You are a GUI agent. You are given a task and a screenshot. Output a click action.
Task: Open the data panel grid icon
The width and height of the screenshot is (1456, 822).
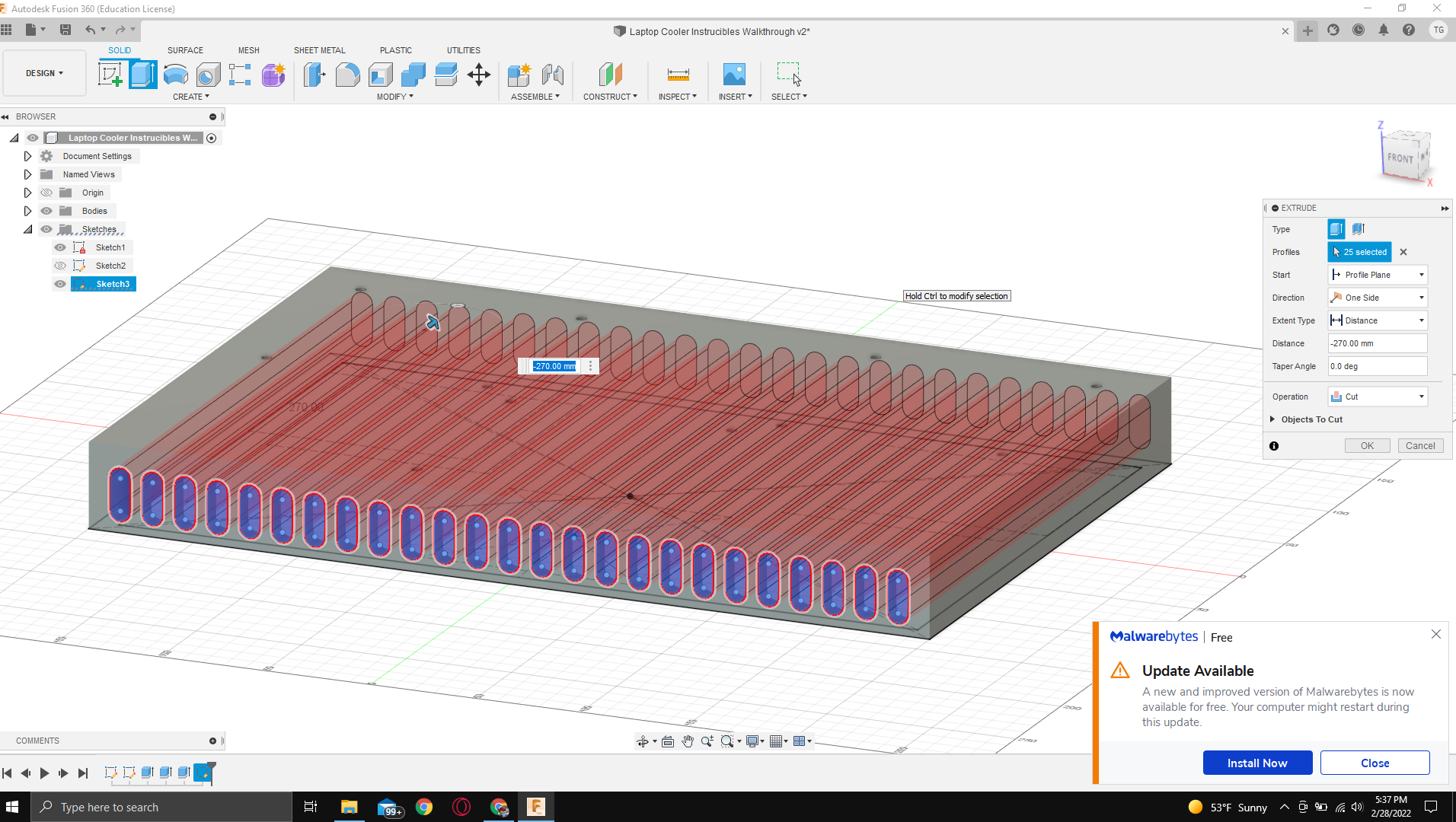(7, 30)
